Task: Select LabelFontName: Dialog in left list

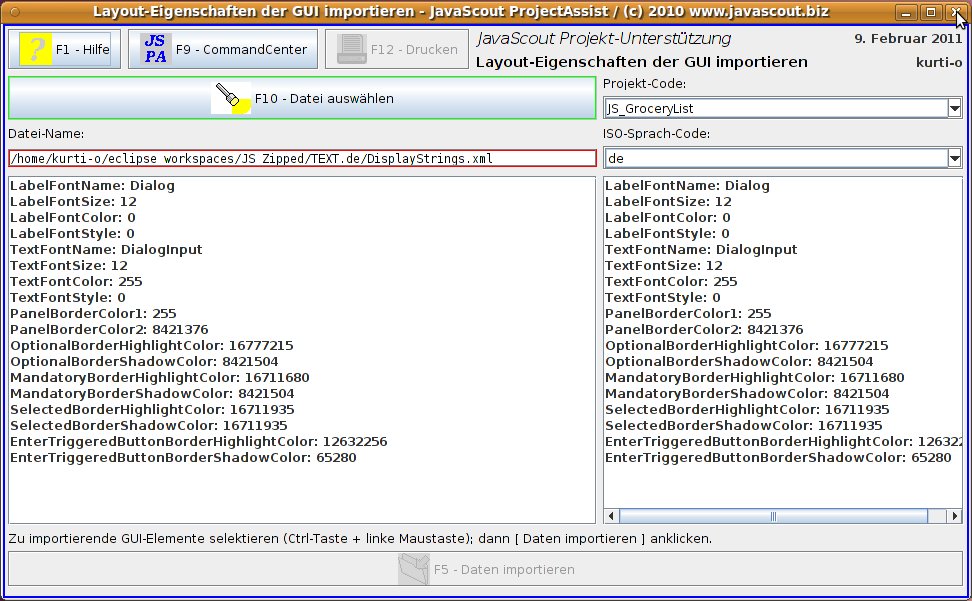Action: (x=92, y=186)
